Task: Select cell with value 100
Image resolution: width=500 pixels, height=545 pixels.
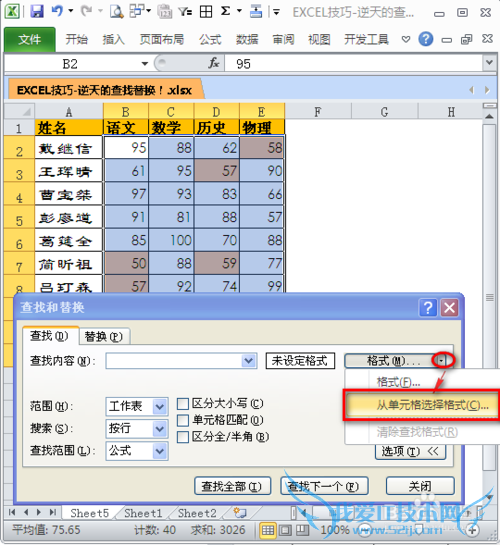Action: (171, 240)
